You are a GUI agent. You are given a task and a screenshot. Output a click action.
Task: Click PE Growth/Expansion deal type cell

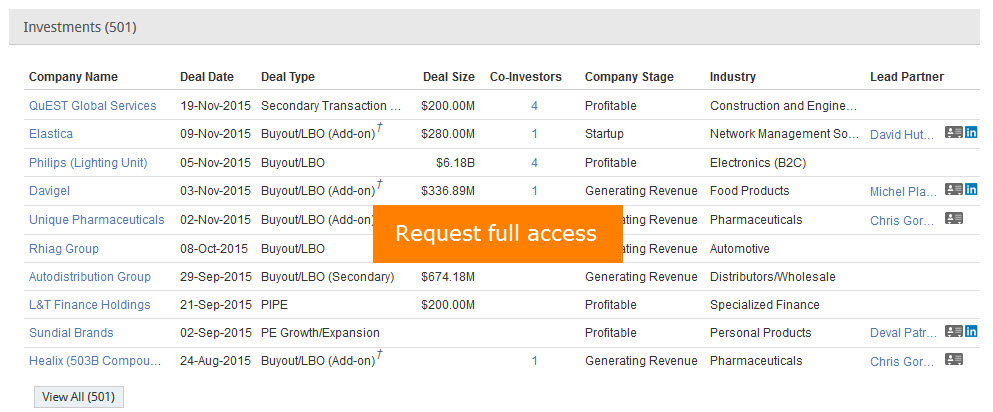pyautogui.click(x=320, y=332)
